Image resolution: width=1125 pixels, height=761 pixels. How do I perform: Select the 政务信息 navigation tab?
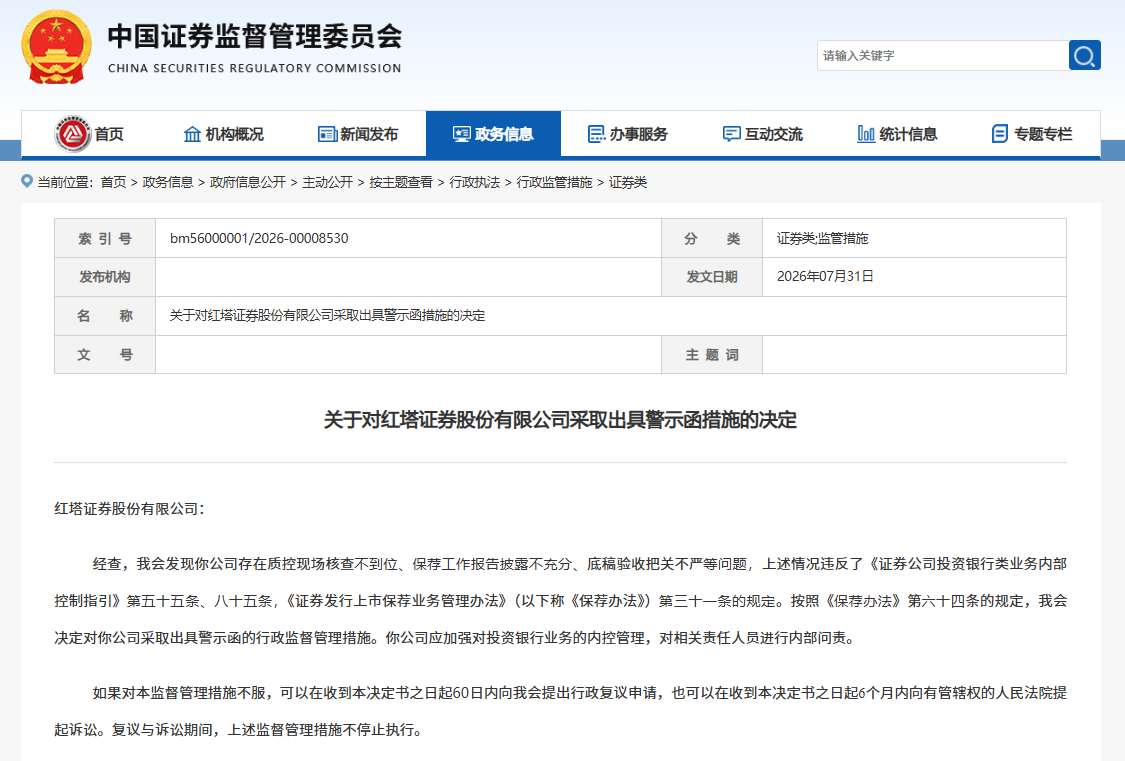click(x=494, y=134)
